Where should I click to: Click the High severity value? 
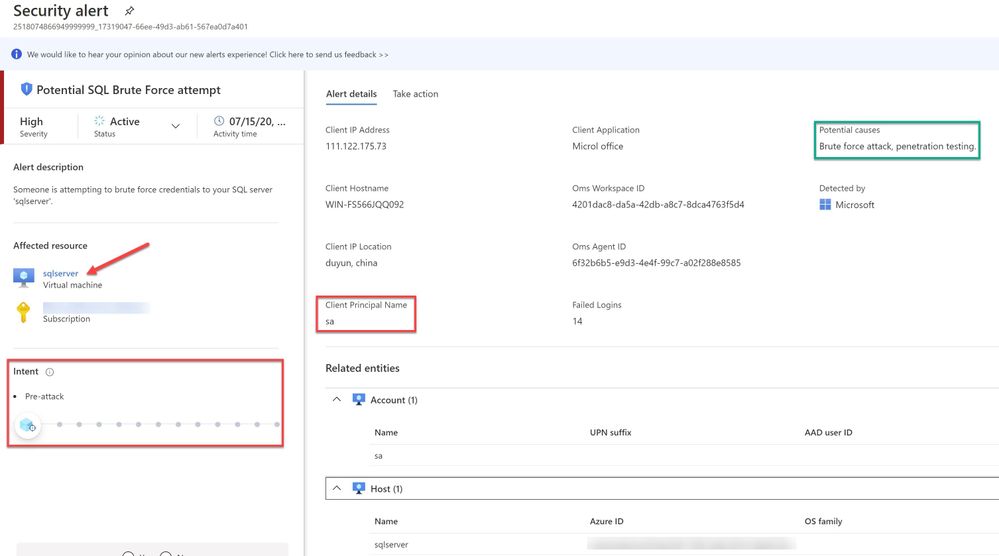[31, 121]
